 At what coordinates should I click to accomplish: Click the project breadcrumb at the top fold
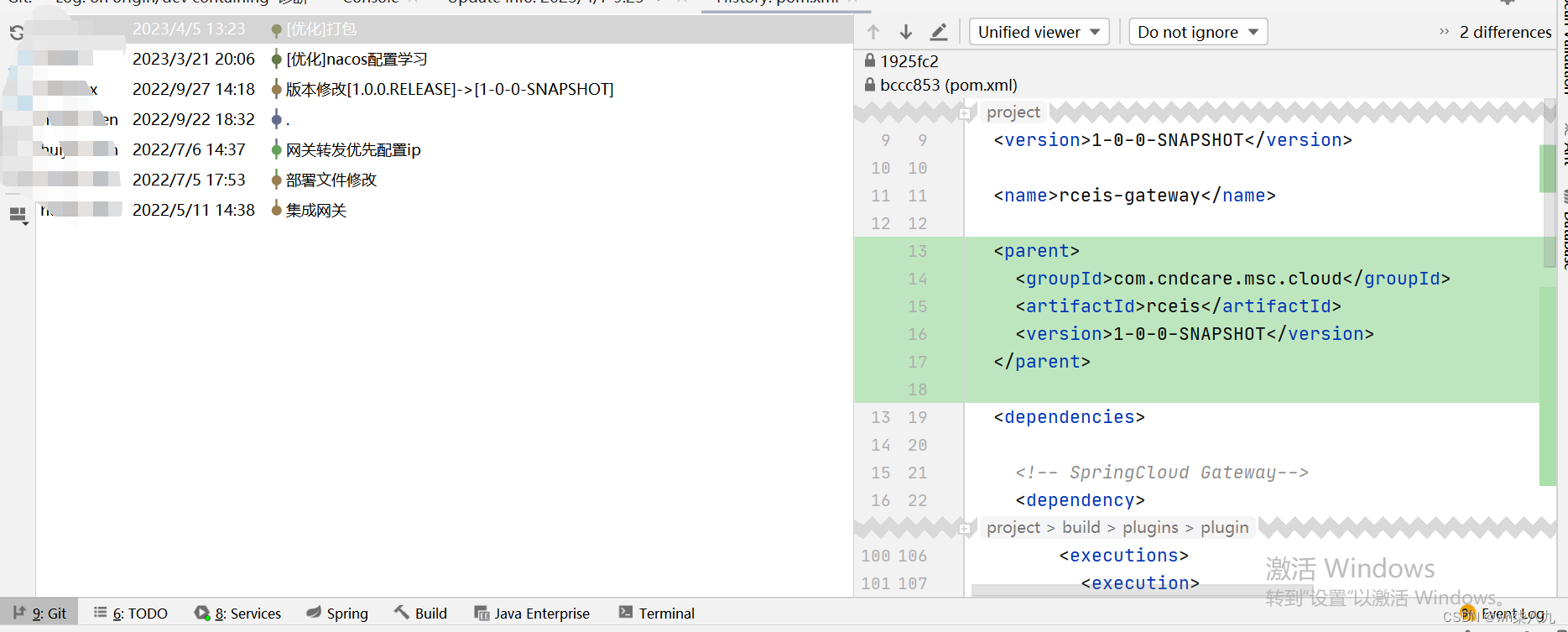[1013, 112]
